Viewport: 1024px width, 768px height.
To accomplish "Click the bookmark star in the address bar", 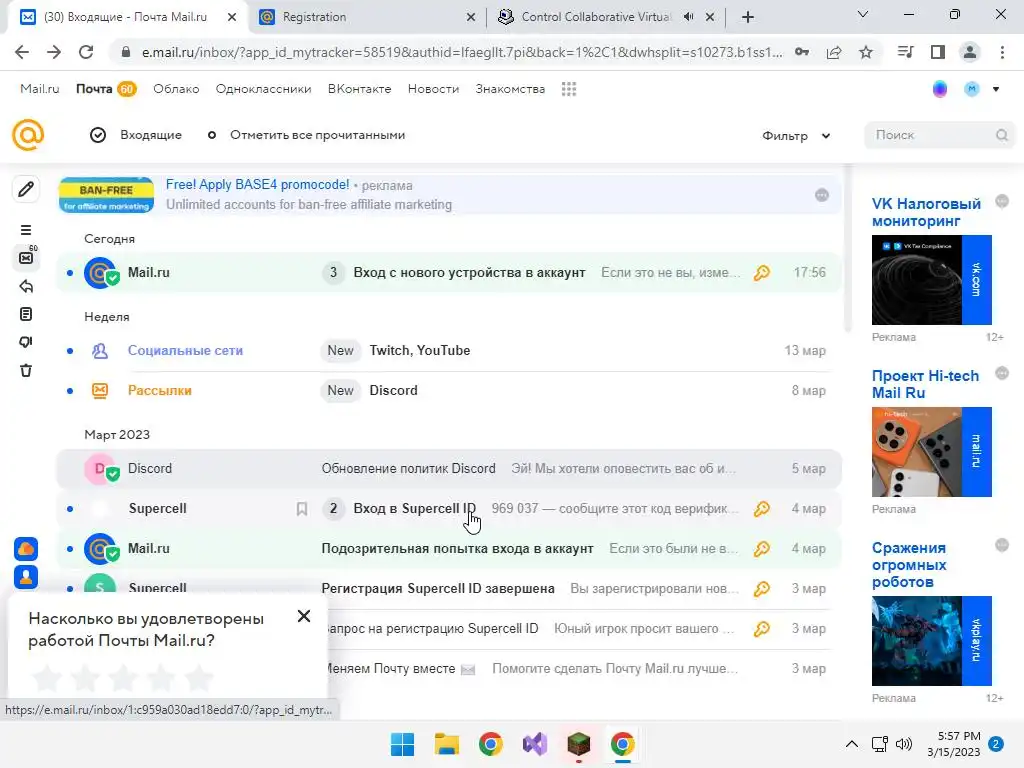I will (x=866, y=52).
